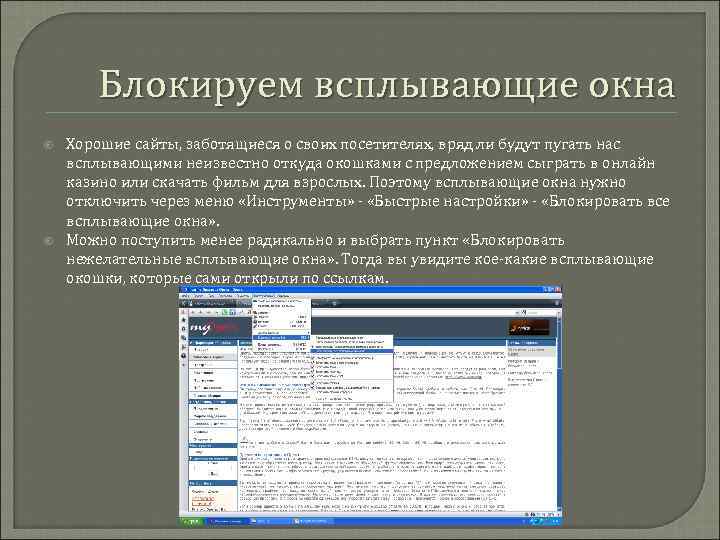Open the Preferences entry at the Tools menu bottom
This screenshot has height=540, width=720.
281,349
